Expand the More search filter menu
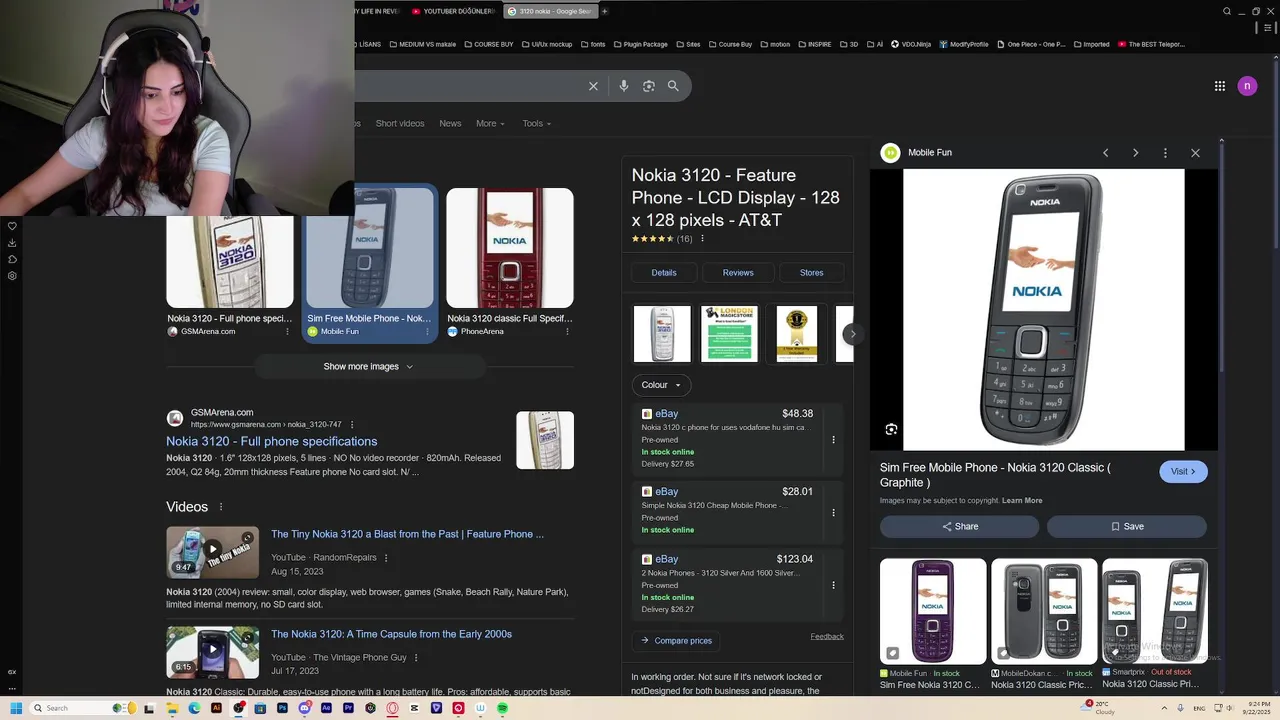1280x720 pixels. pos(490,123)
